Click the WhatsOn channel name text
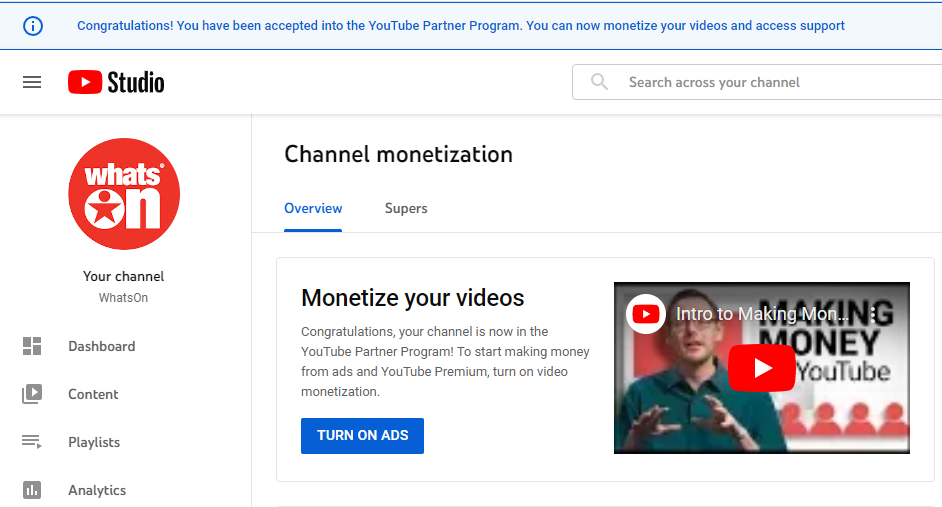 pyautogui.click(x=124, y=298)
